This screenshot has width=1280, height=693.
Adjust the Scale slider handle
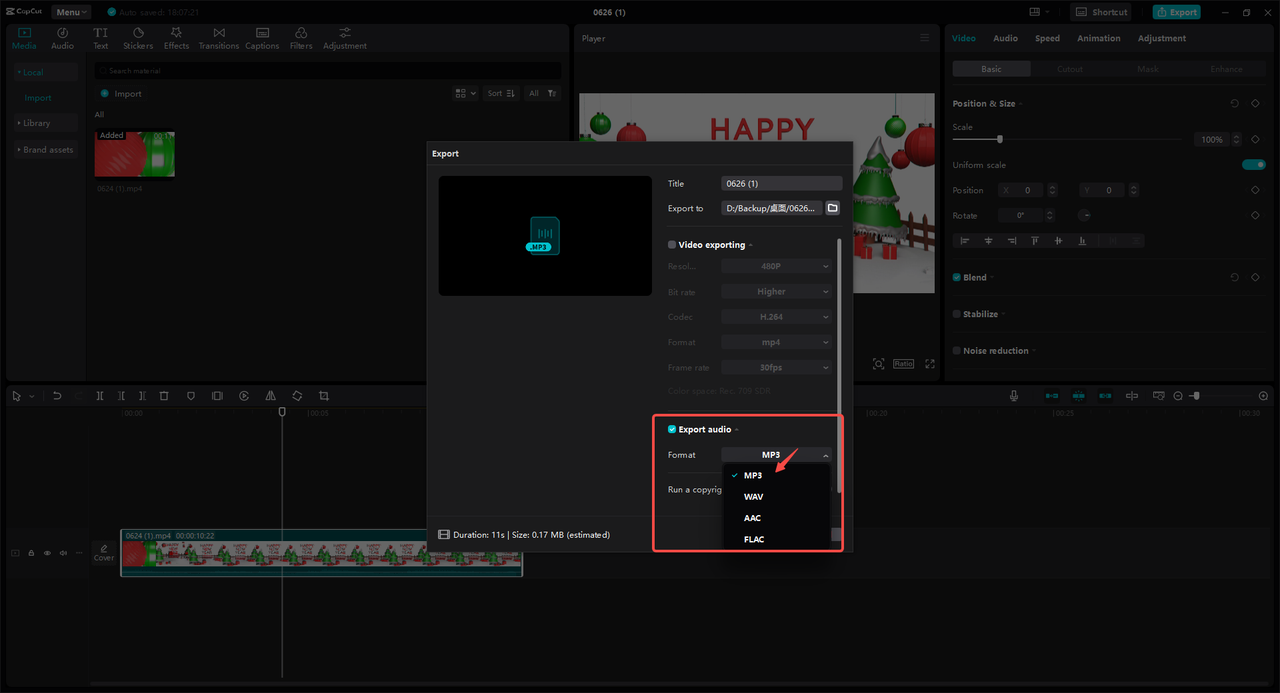tap(1000, 139)
